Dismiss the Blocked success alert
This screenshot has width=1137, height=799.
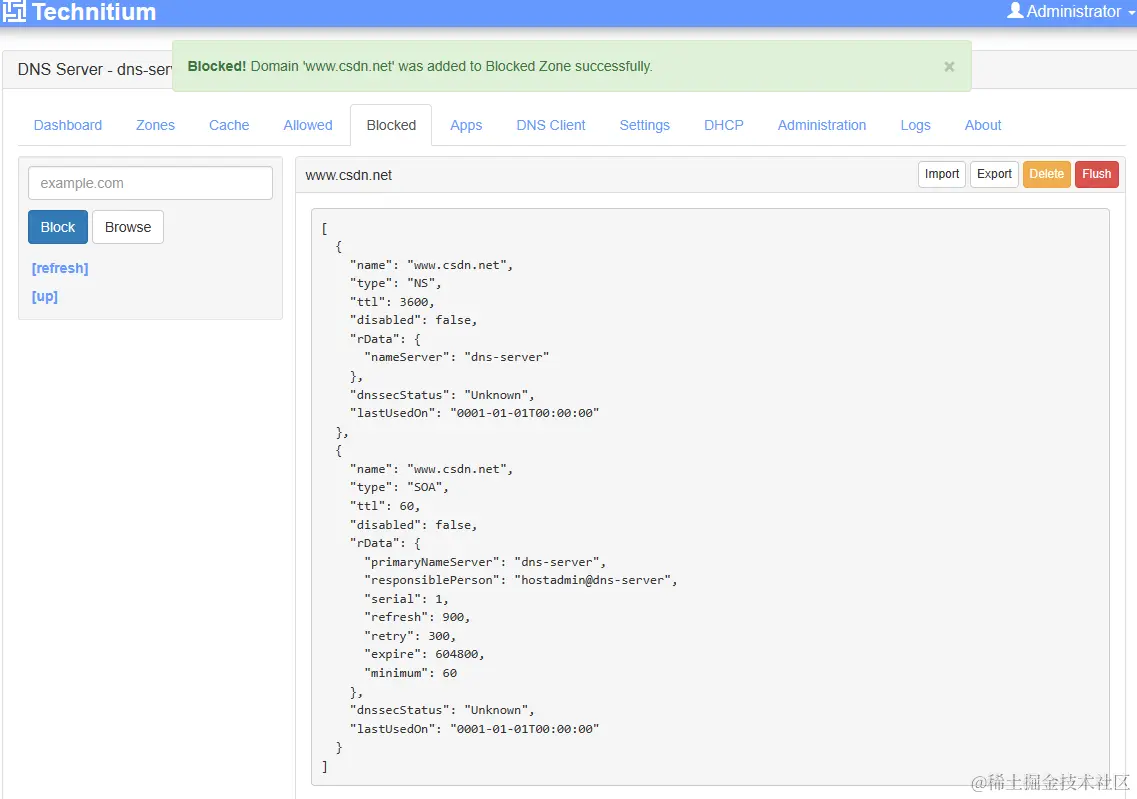click(x=948, y=67)
